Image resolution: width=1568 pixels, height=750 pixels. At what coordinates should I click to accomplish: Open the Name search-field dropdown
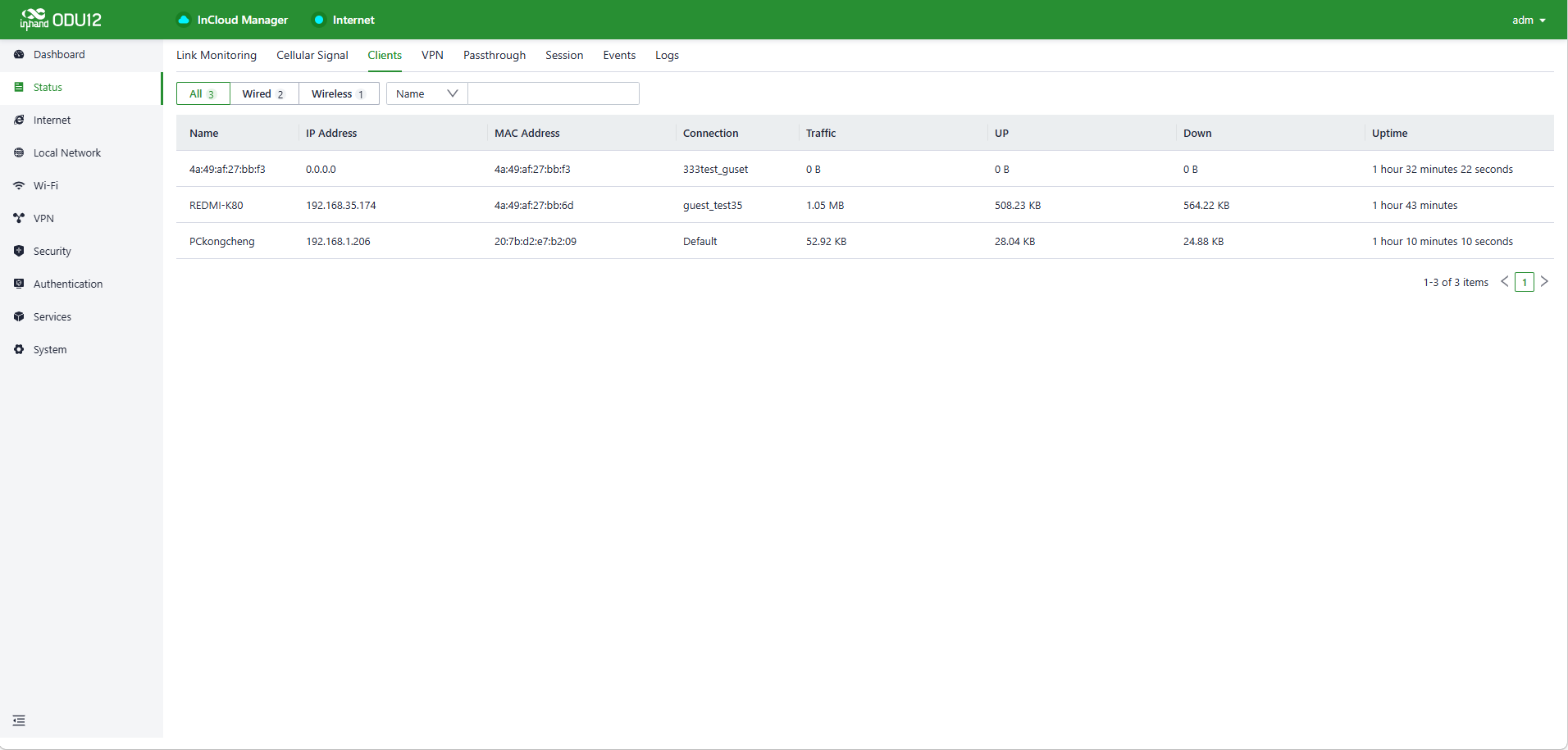(x=426, y=94)
